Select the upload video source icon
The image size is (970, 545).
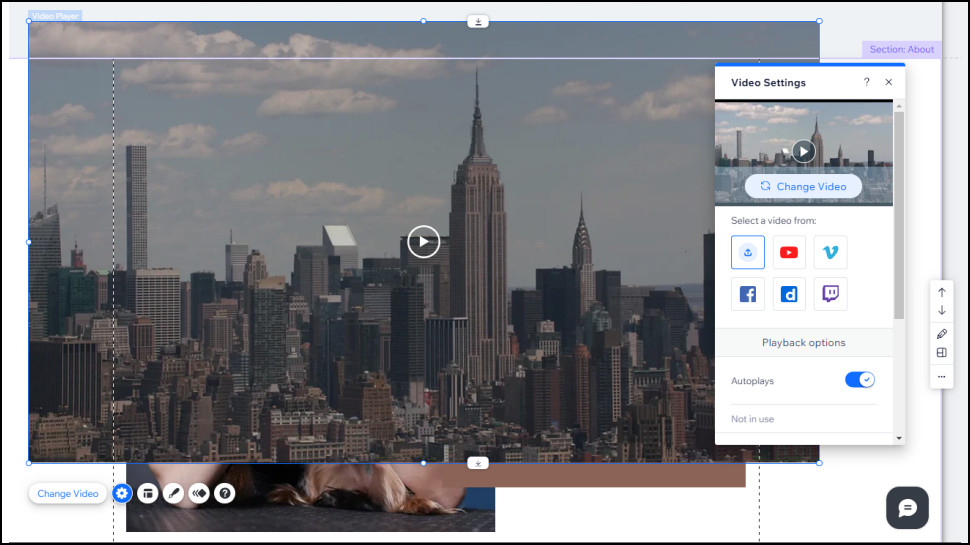point(748,253)
